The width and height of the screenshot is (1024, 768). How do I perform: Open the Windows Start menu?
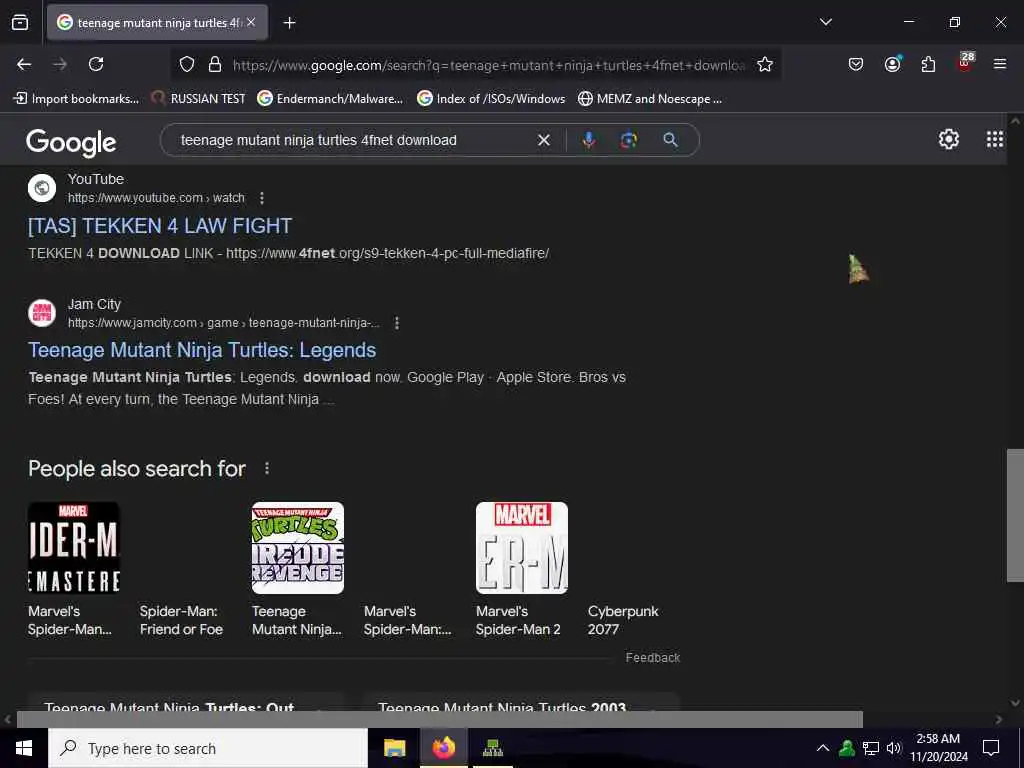(24, 748)
